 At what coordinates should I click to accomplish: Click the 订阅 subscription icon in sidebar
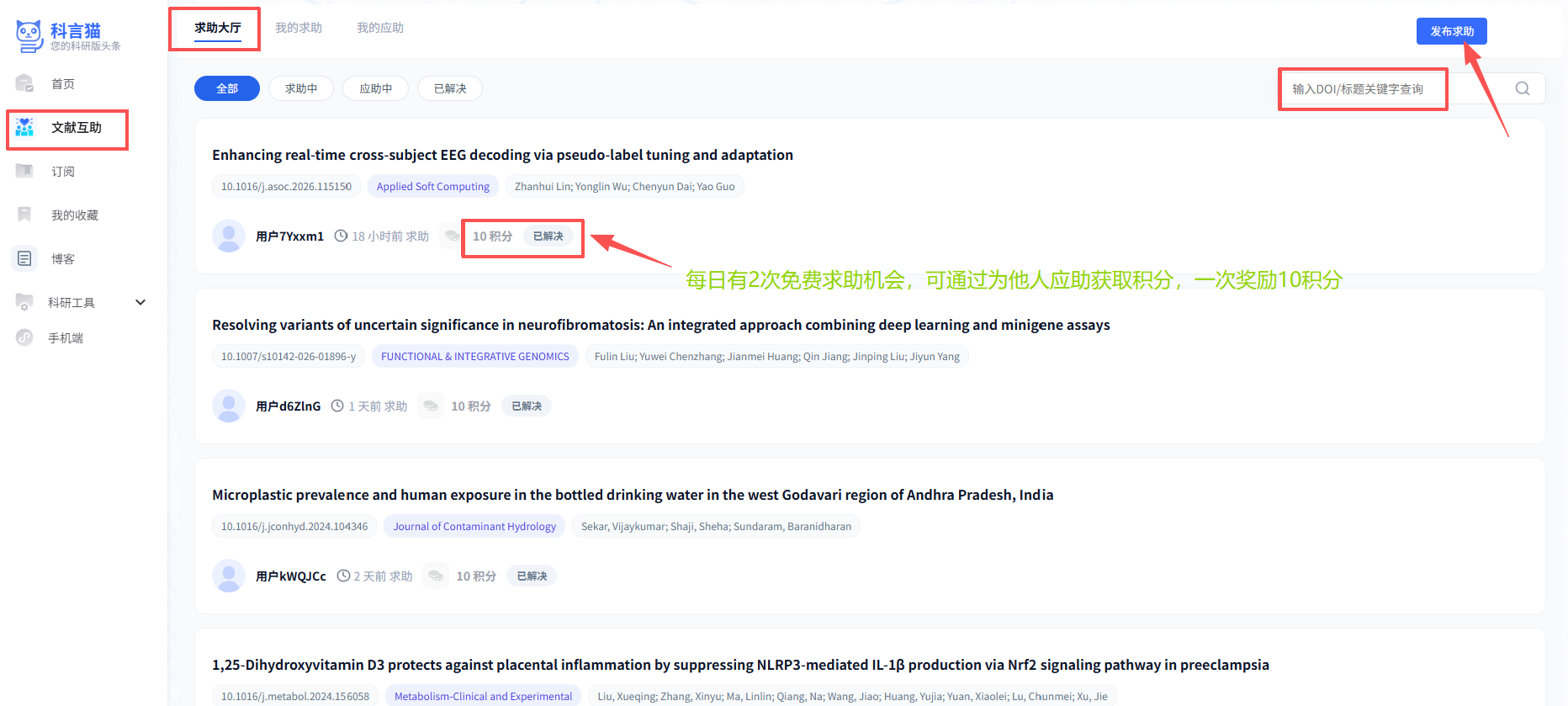24,171
